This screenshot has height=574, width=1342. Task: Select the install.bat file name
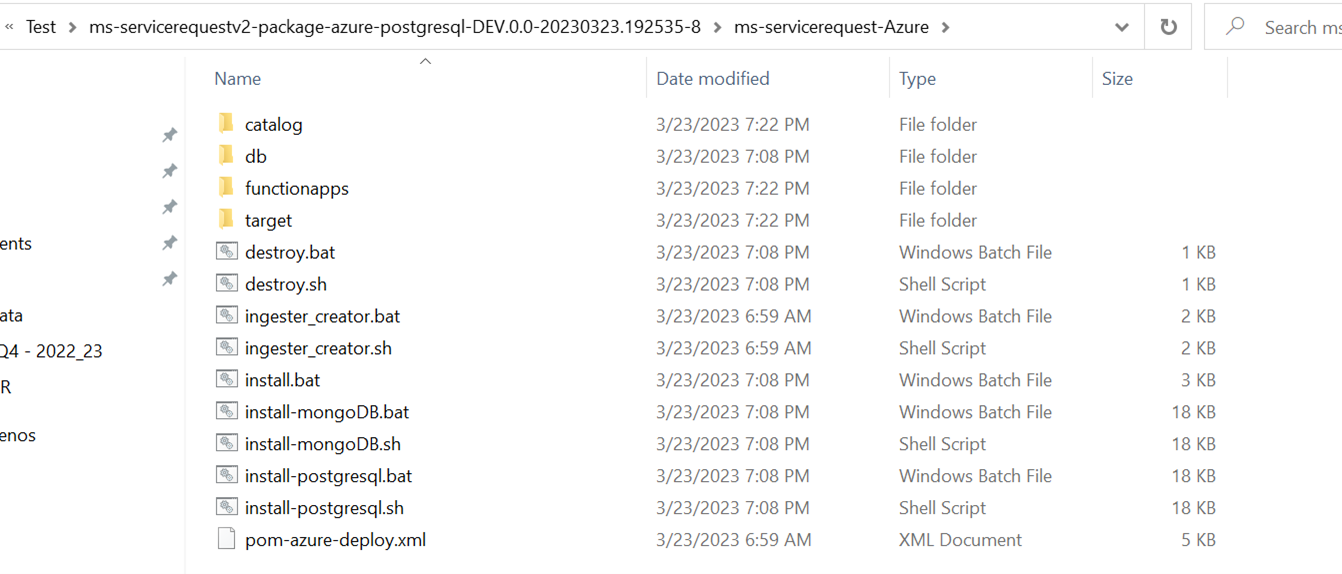(282, 380)
